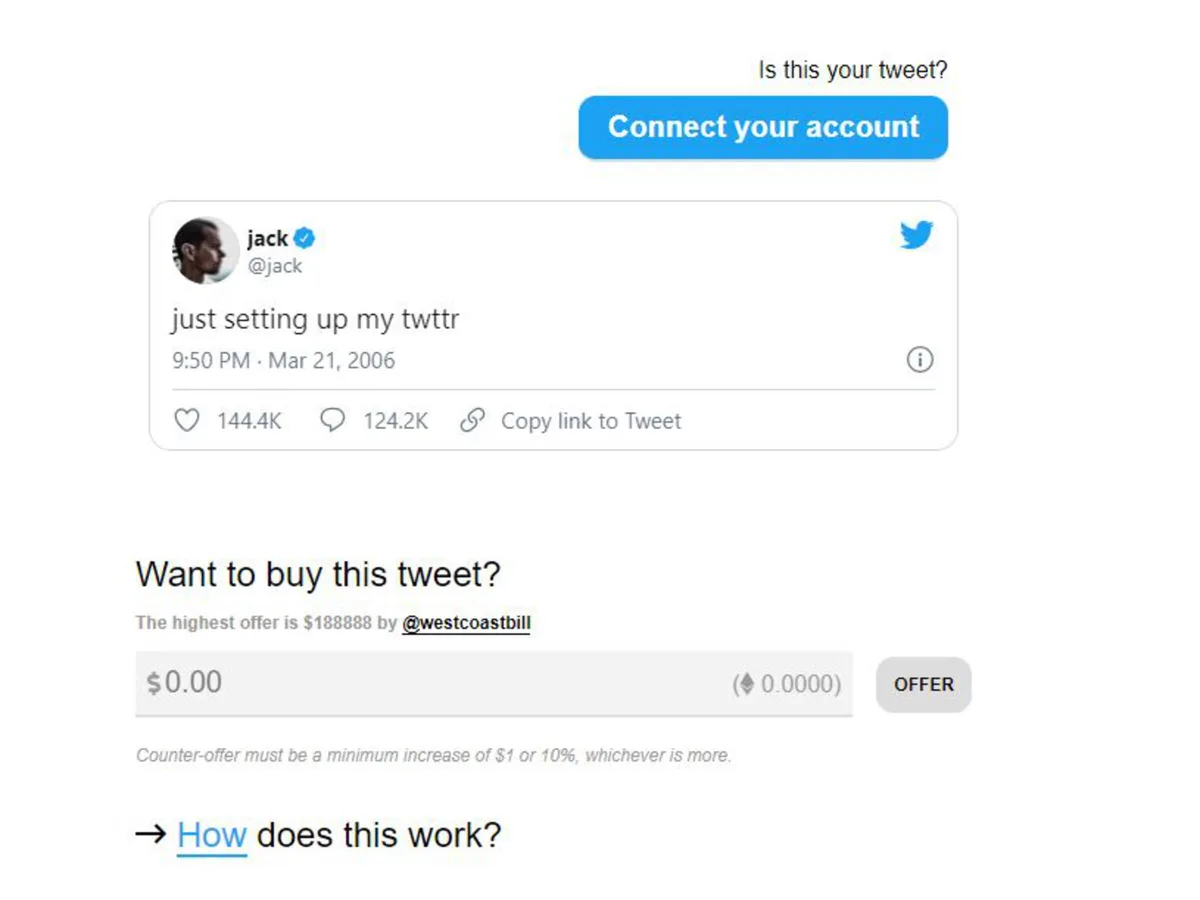
Task: Like the tweet using the heart icon
Action: [x=187, y=421]
